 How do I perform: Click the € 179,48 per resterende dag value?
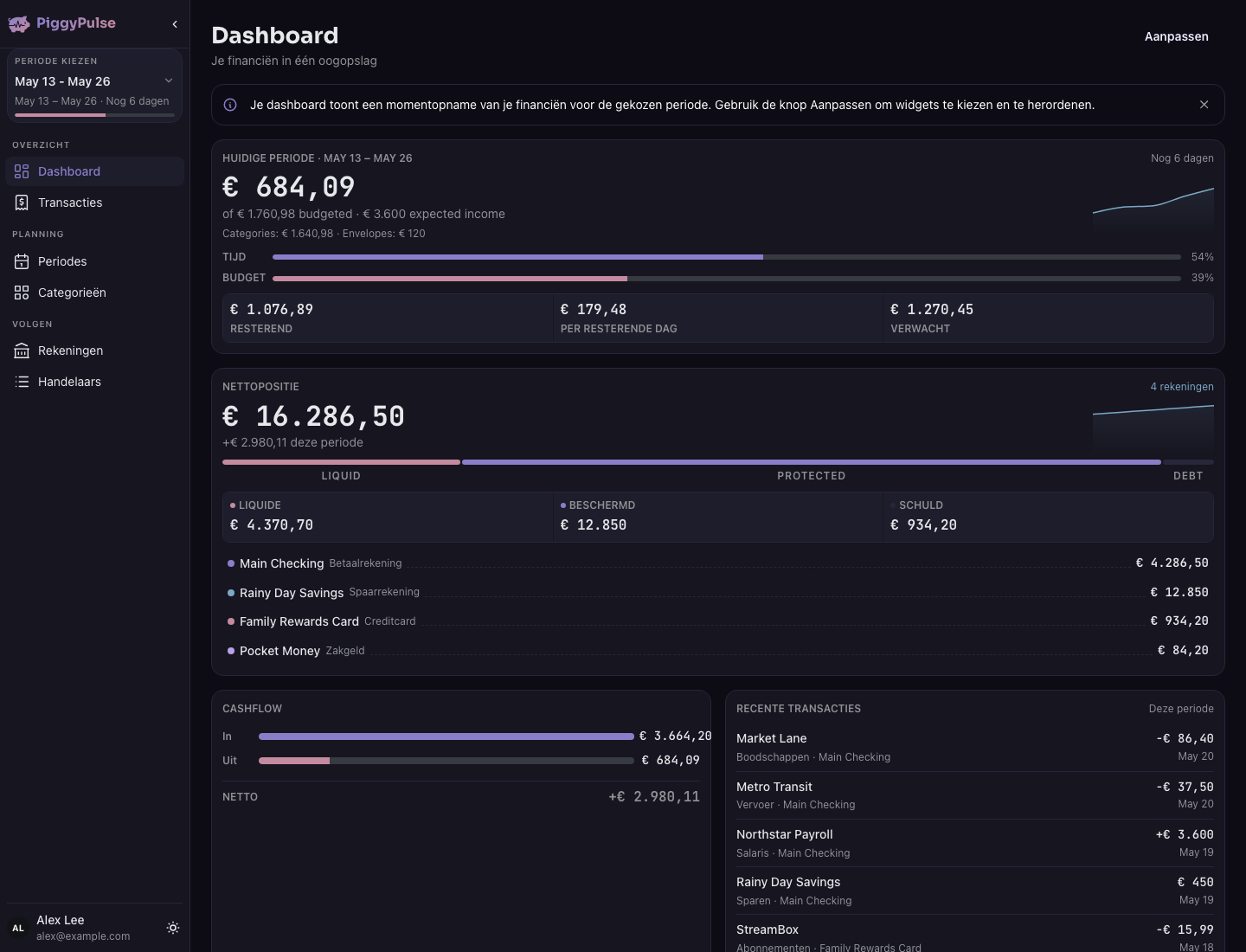tap(594, 310)
